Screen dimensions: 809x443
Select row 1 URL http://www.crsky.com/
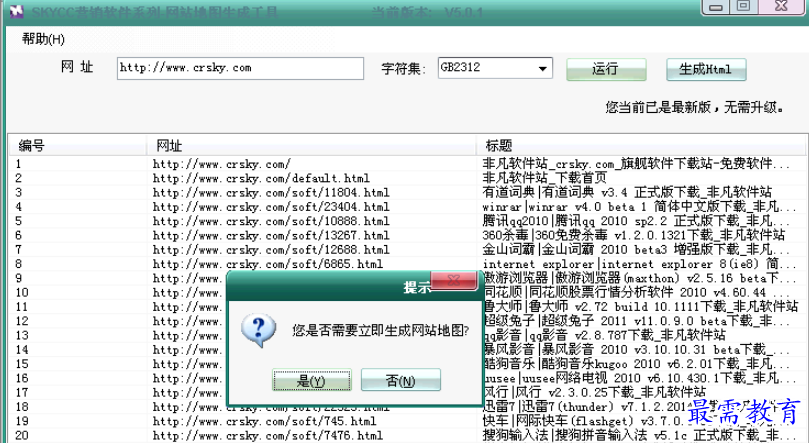point(222,164)
